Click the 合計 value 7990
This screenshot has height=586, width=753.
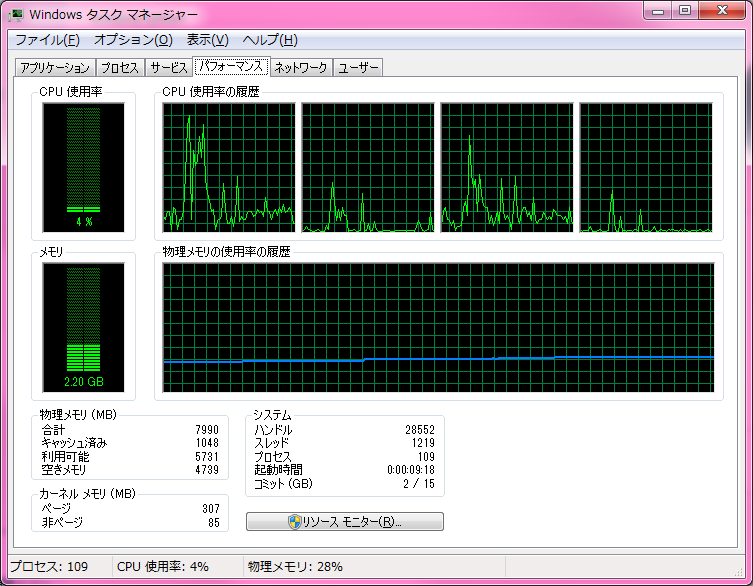click(x=207, y=429)
